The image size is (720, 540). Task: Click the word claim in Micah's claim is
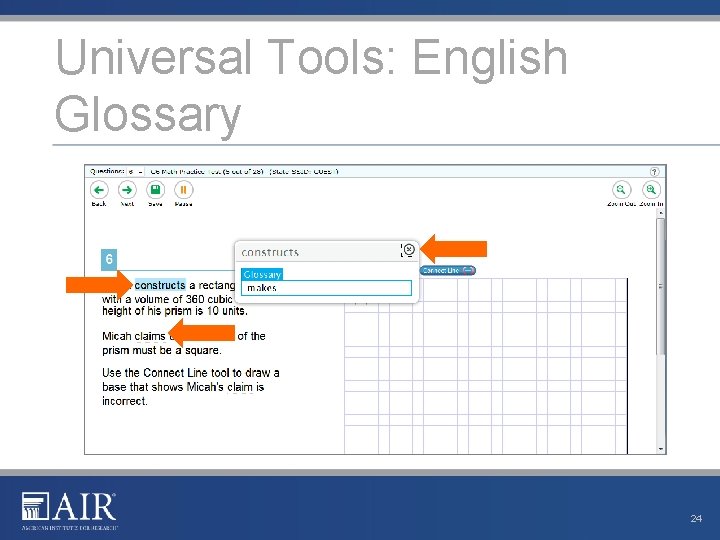tap(241, 387)
